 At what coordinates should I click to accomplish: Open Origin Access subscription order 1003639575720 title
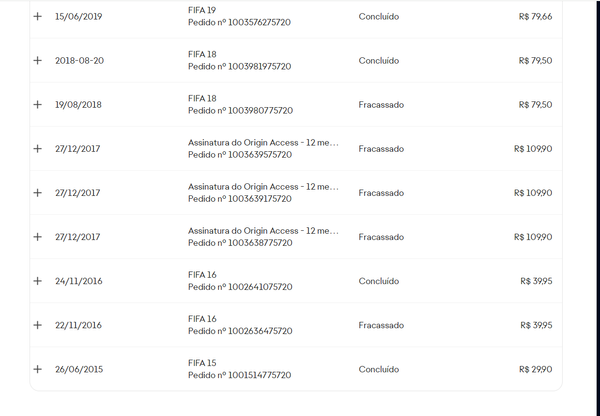click(263, 143)
